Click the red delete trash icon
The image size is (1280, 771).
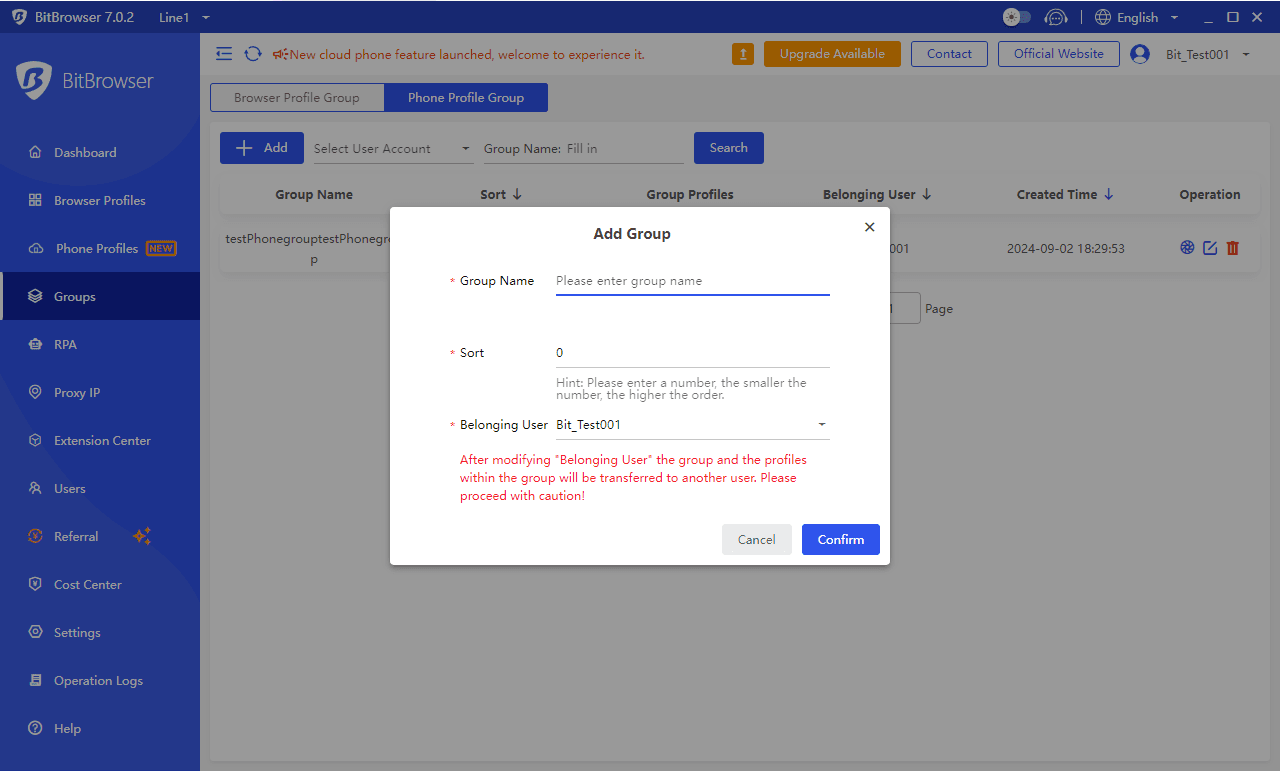1232,248
